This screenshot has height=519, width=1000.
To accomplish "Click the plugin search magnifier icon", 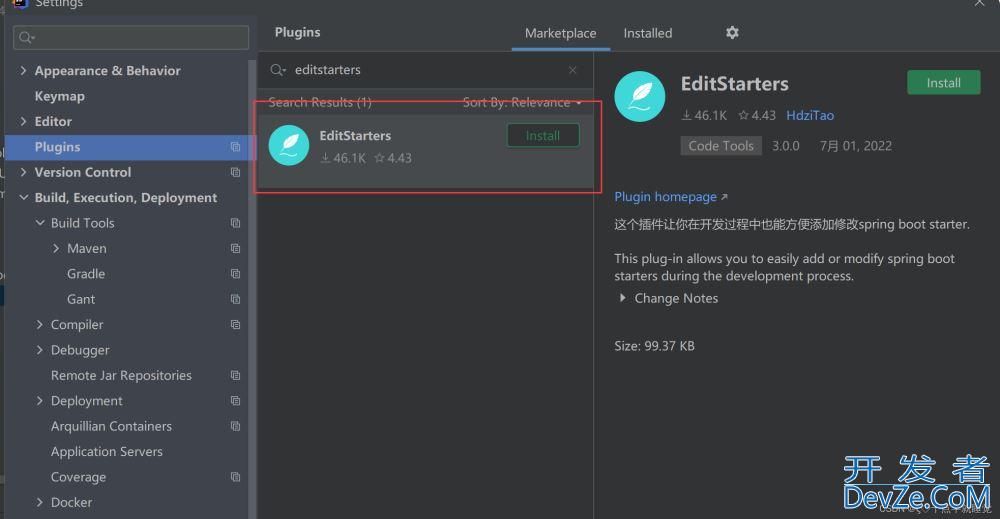I will (277, 69).
